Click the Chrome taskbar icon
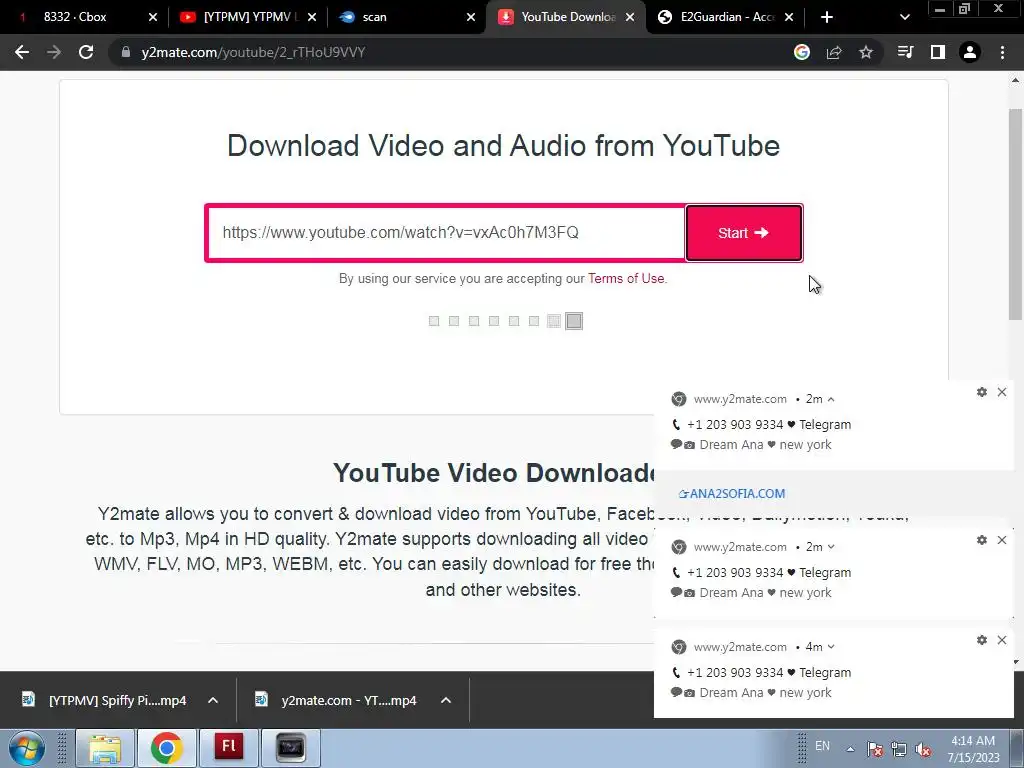Screen dimensions: 1024x768 [166, 748]
